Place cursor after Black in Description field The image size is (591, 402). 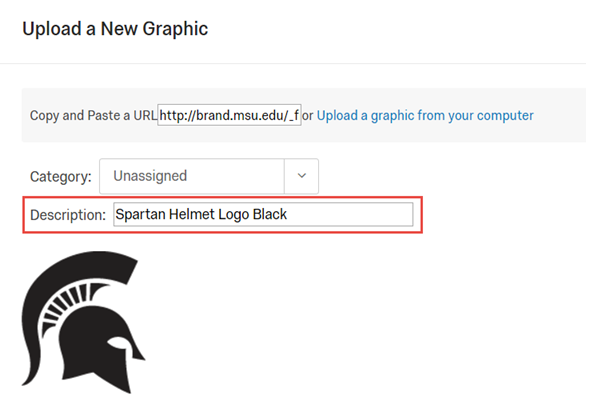(288, 214)
